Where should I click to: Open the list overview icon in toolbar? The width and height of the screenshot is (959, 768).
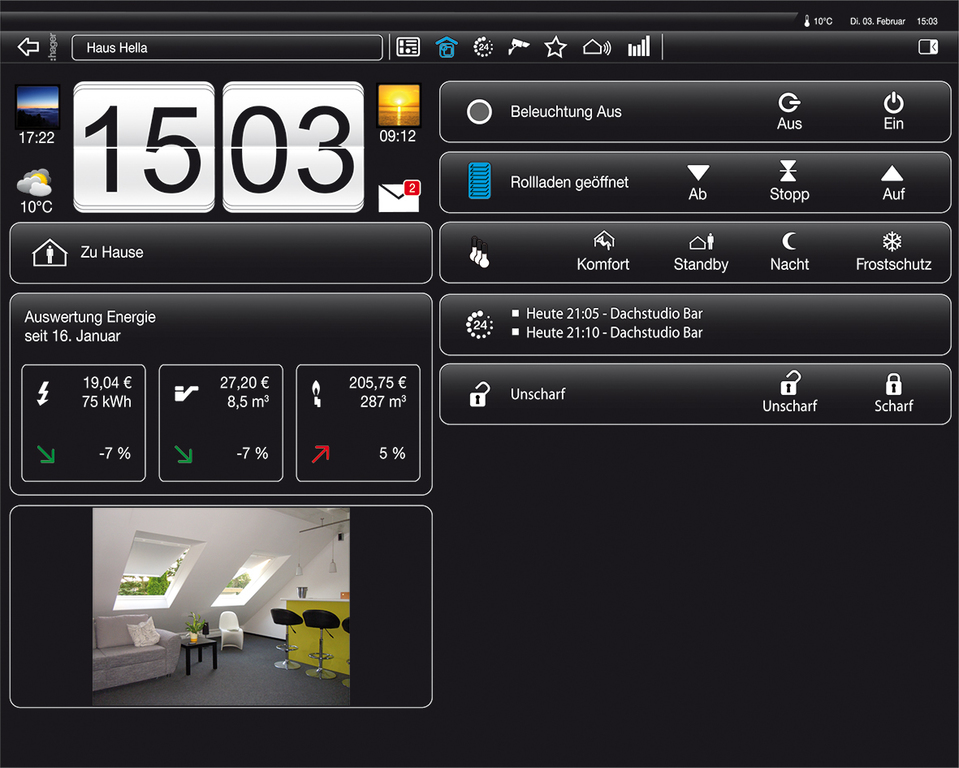408,47
